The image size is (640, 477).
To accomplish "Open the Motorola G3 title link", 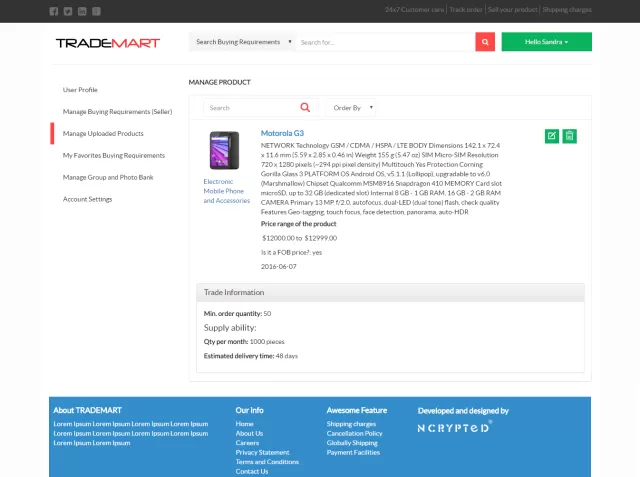I will 282,133.
